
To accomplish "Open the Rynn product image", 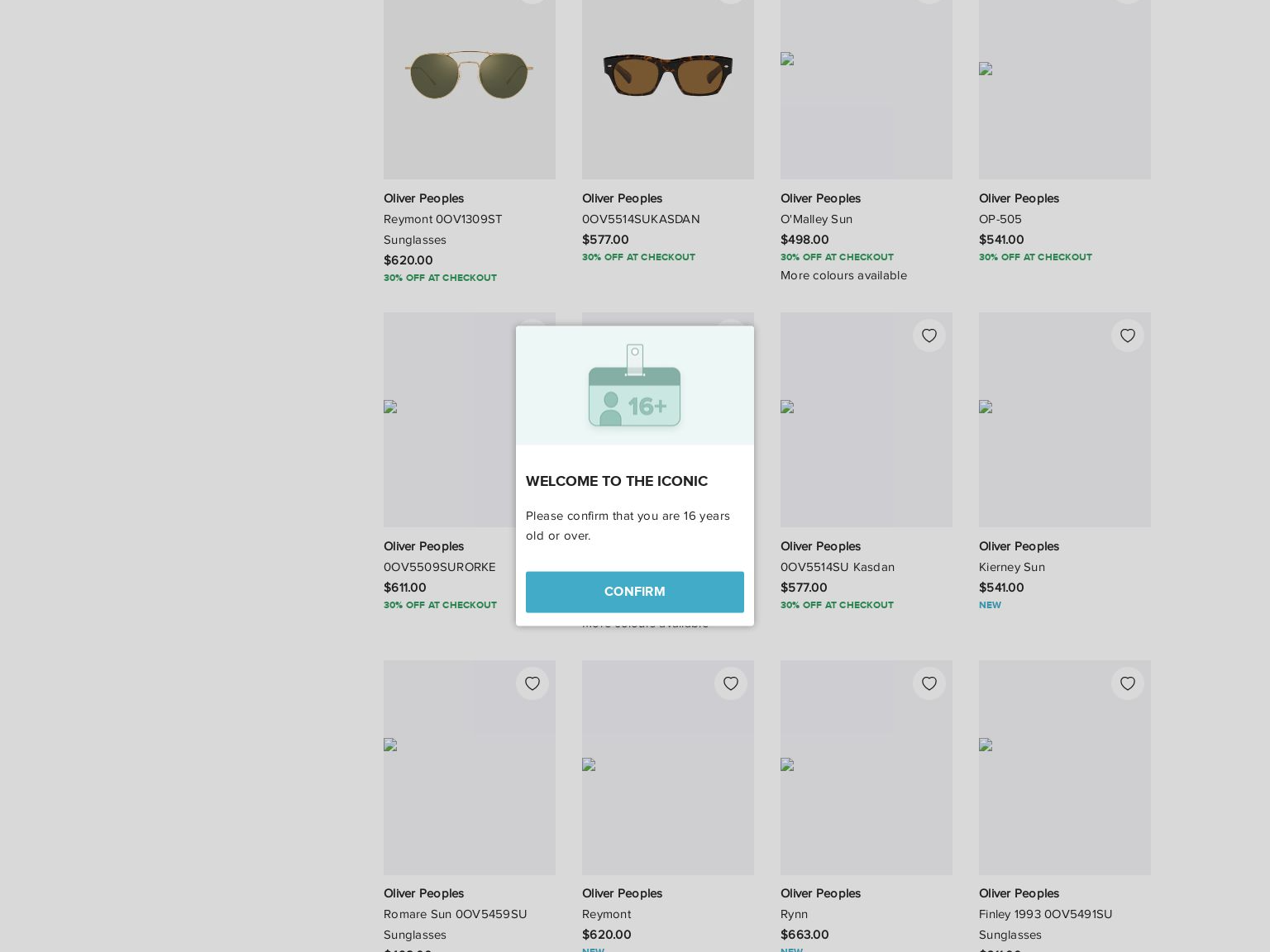I will (x=867, y=768).
